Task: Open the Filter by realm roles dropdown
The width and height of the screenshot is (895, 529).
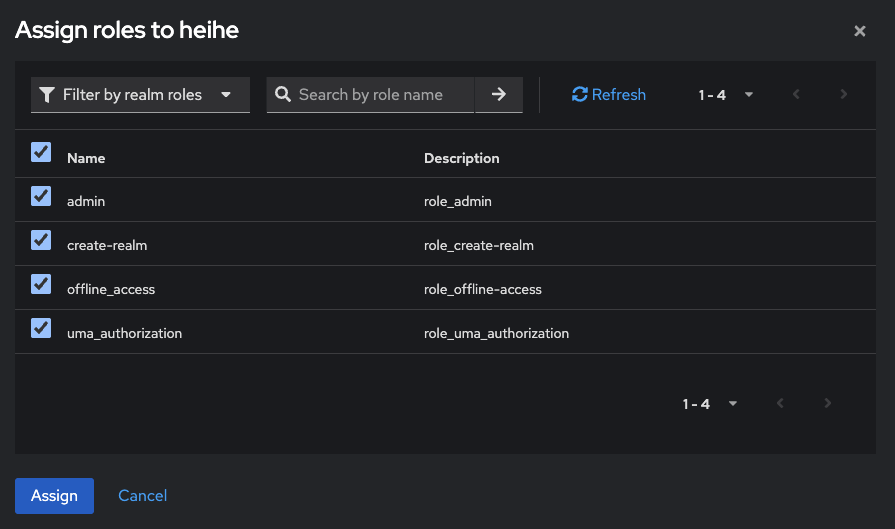Action: point(140,95)
